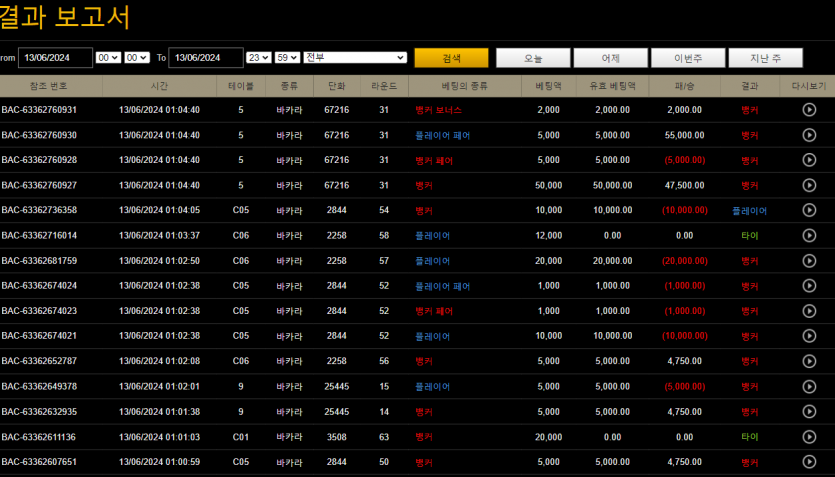Click the yellow 검색 search button
The width and height of the screenshot is (835, 477).
(451, 58)
